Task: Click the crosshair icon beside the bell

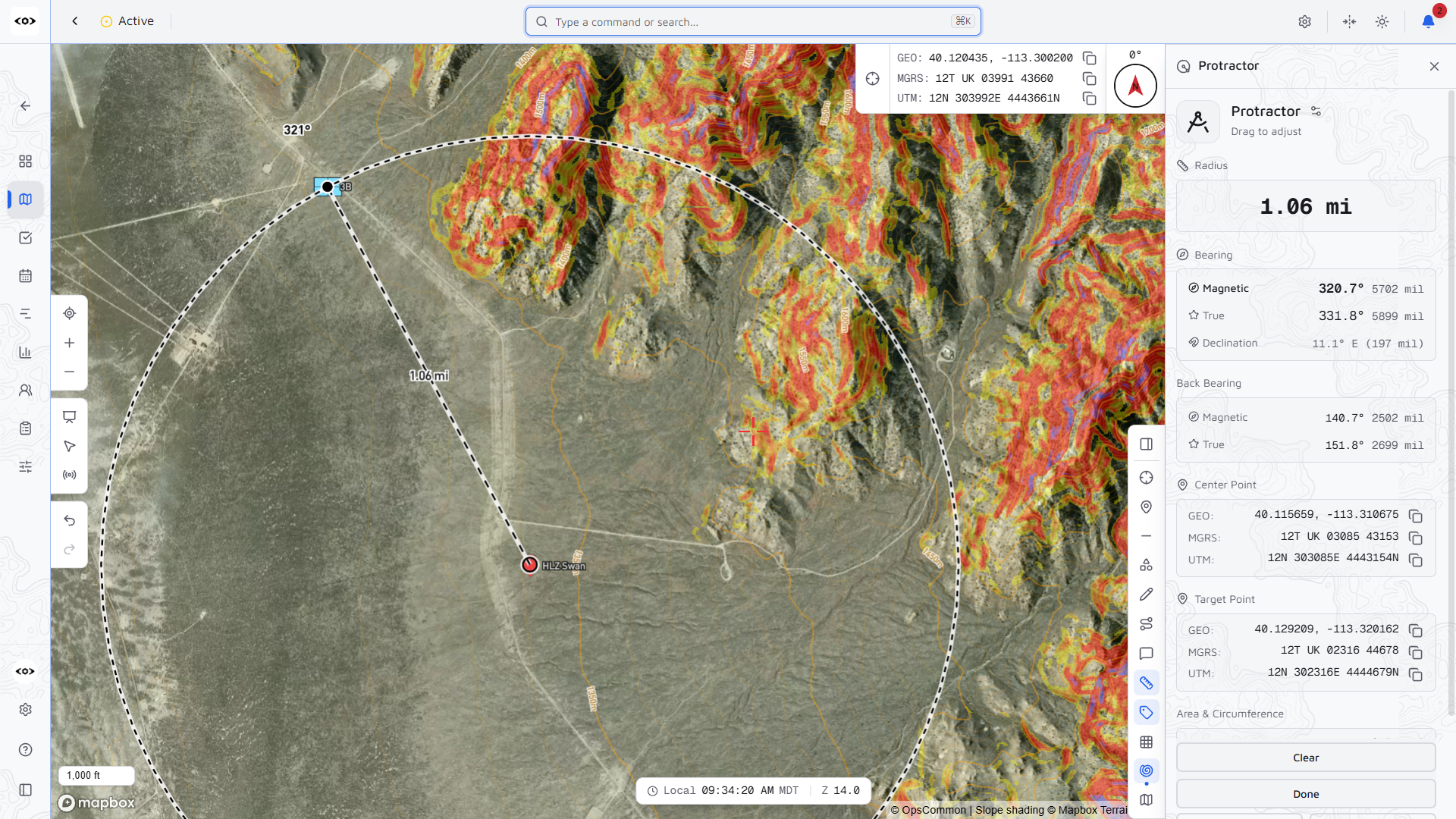Action: click(1349, 21)
